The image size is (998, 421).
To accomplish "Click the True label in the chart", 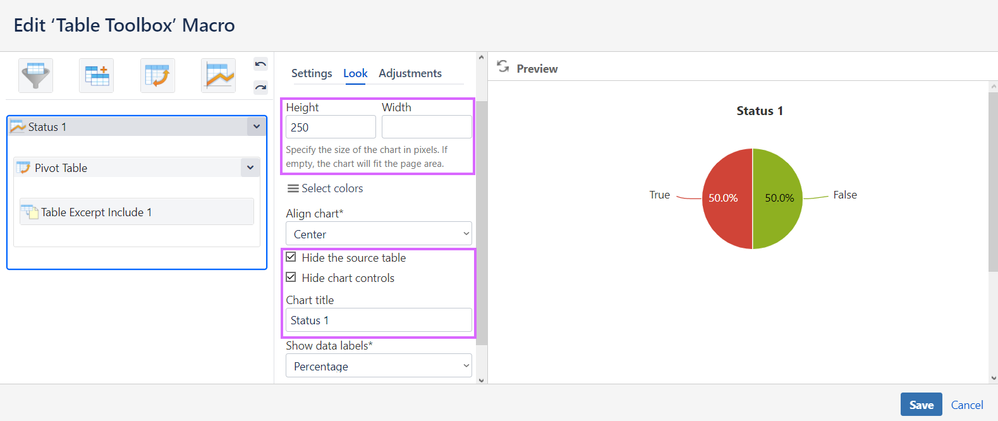I will pyautogui.click(x=659, y=195).
